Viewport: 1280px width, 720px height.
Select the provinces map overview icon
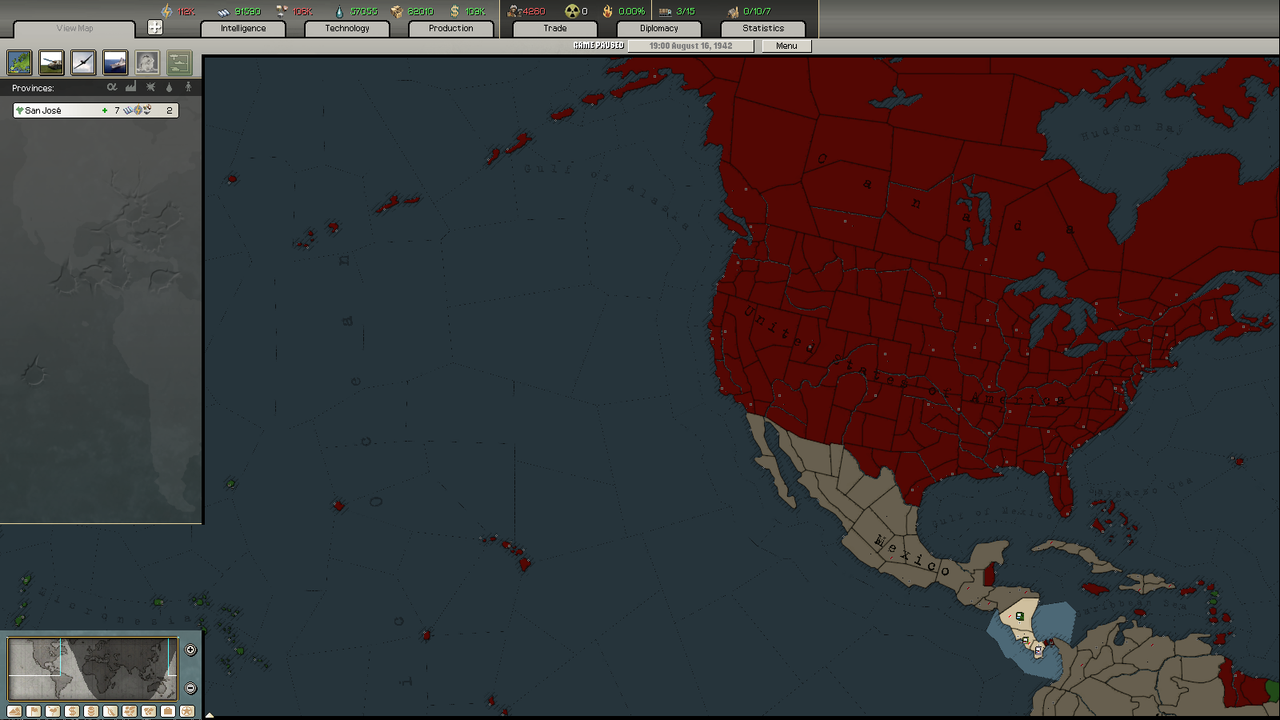coord(20,63)
